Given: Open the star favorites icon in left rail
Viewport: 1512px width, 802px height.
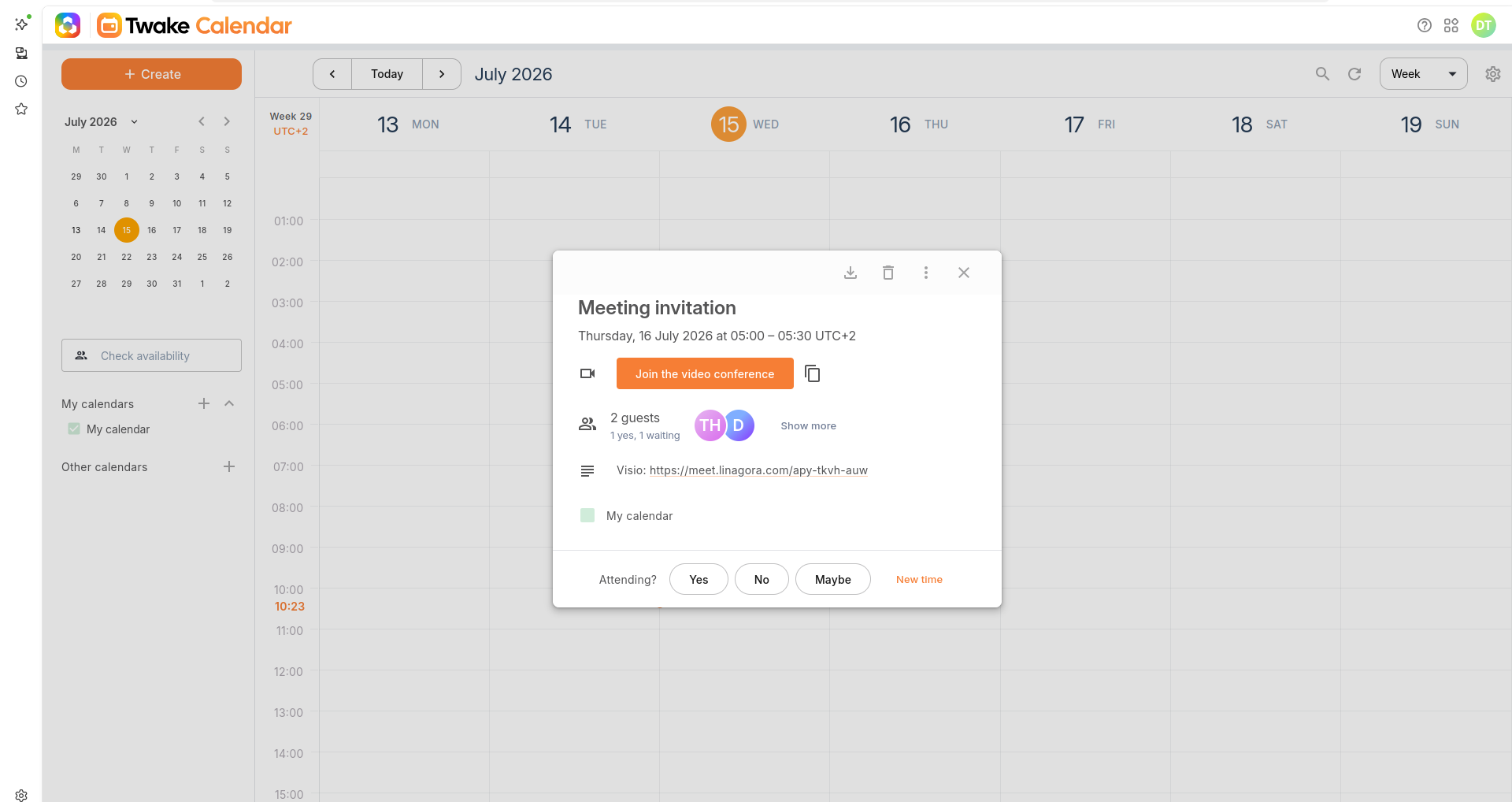Looking at the screenshot, I should tap(21, 109).
